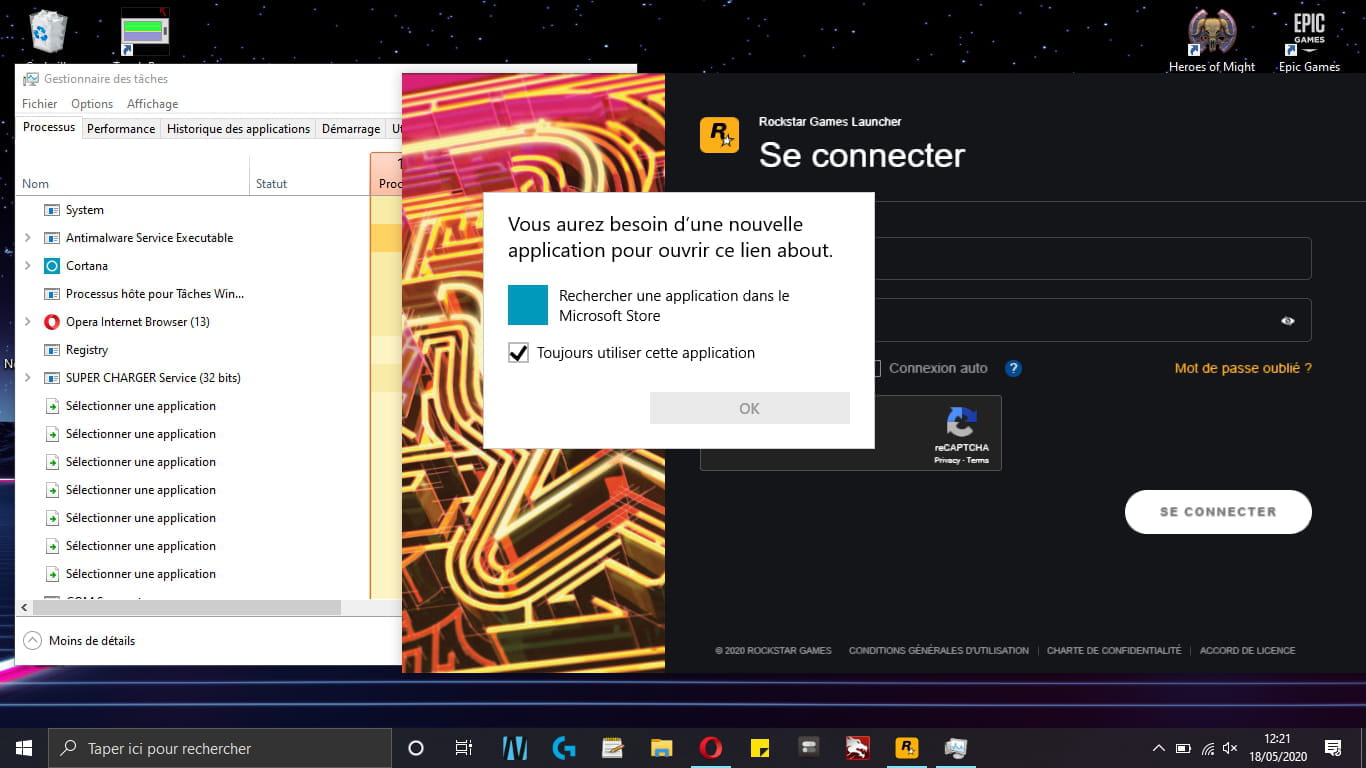The width and height of the screenshot is (1366, 768).
Task: Open the Options menu in Task Manager
Action: pos(92,104)
